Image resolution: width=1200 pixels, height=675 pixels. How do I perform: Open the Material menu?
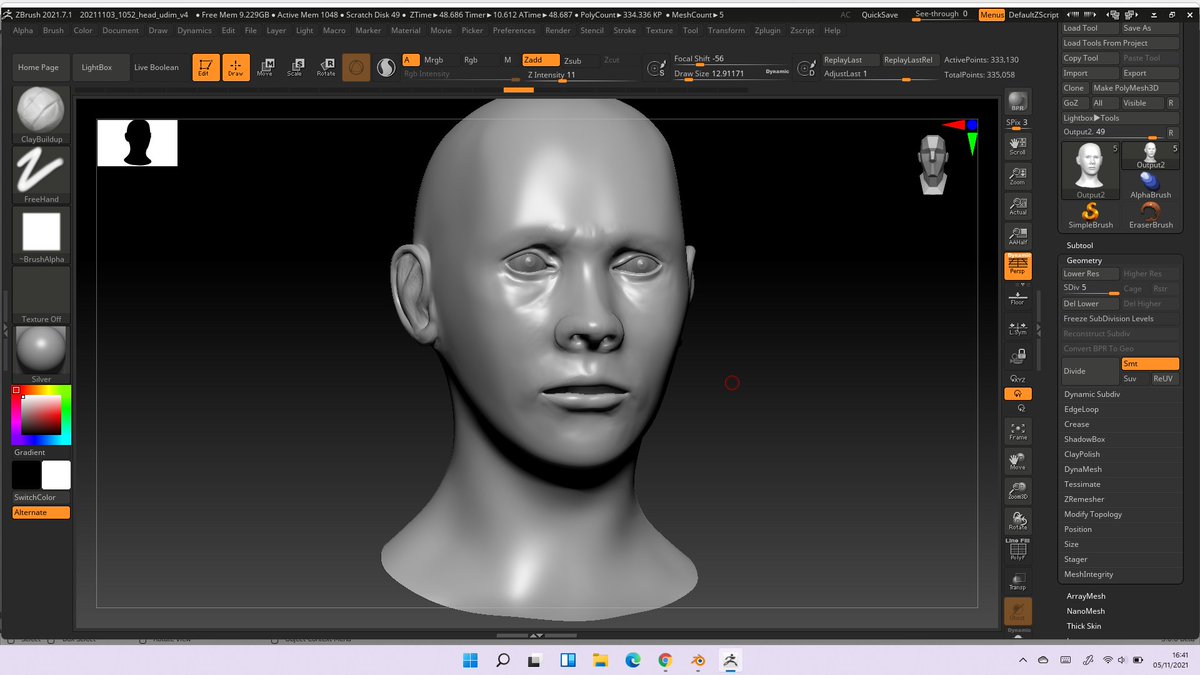[406, 31]
